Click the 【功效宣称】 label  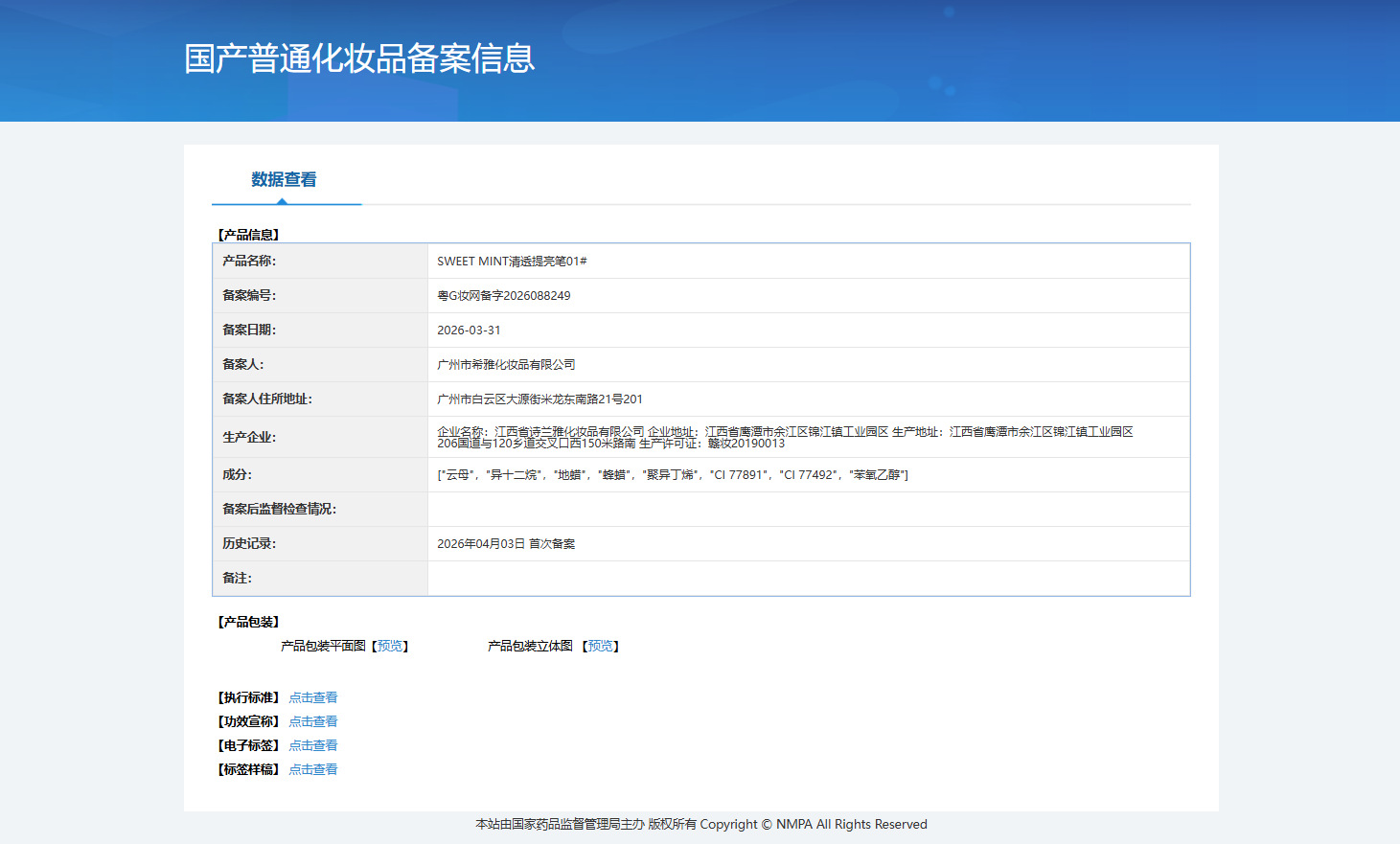tap(248, 721)
